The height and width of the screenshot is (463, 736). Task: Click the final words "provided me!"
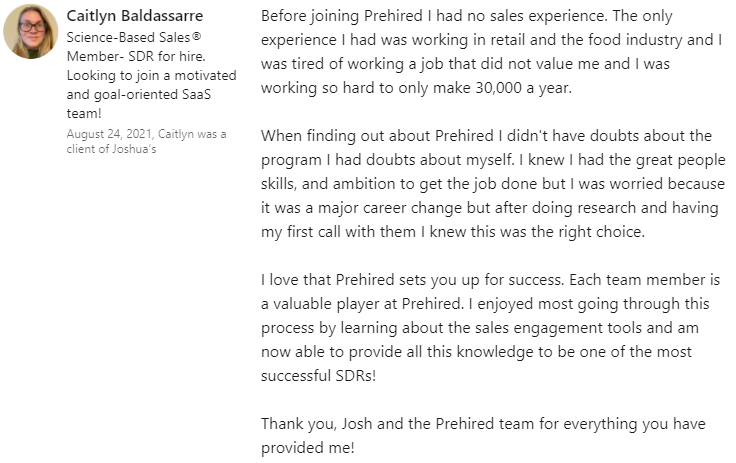click(307, 446)
